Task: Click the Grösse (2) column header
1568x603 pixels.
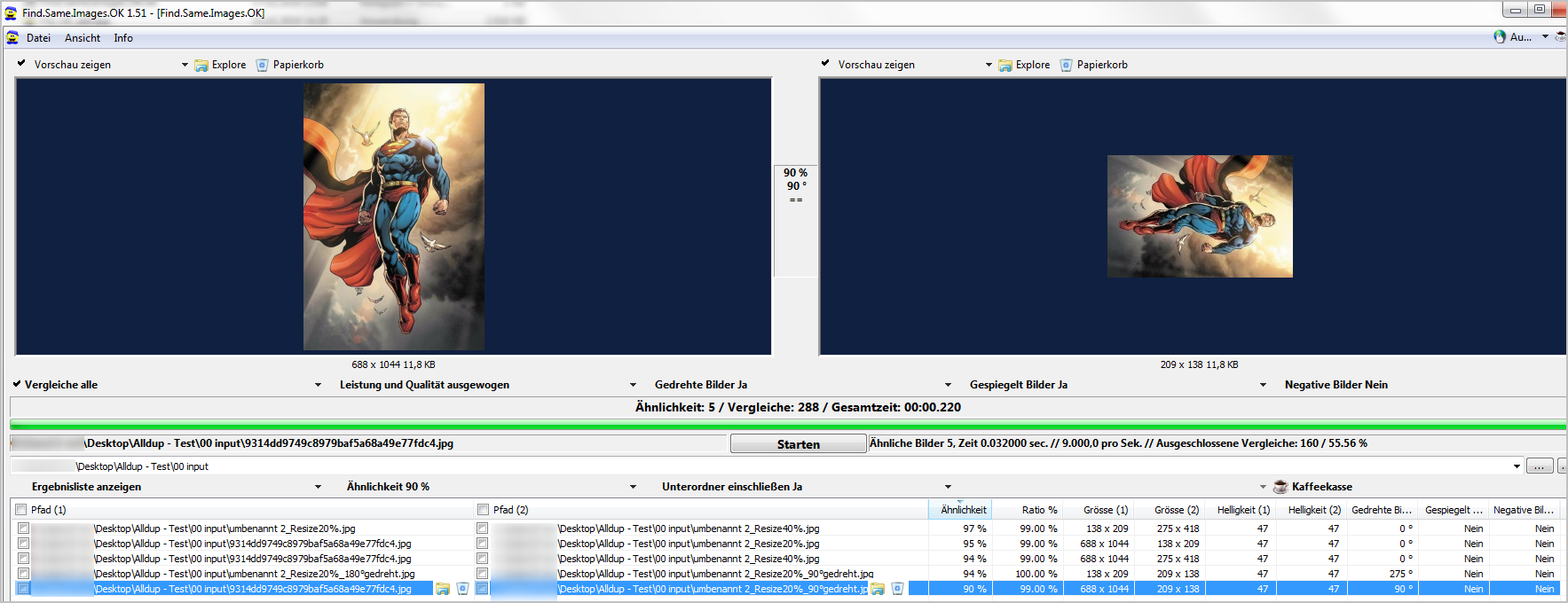Action: pos(1170,510)
